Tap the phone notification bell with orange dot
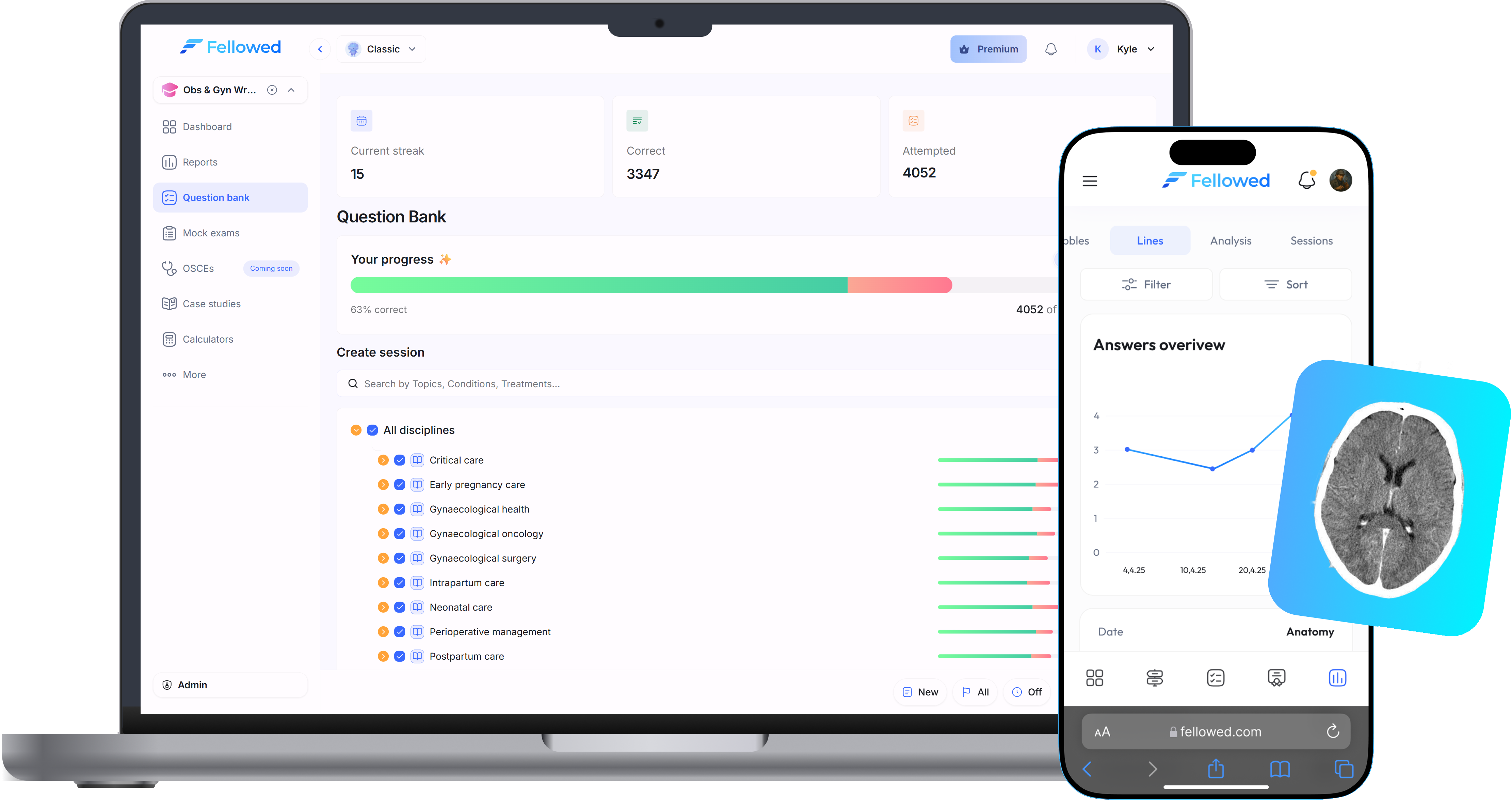Image resolution: width=1512 pixels, height=800 pixels. point(1306,180)
